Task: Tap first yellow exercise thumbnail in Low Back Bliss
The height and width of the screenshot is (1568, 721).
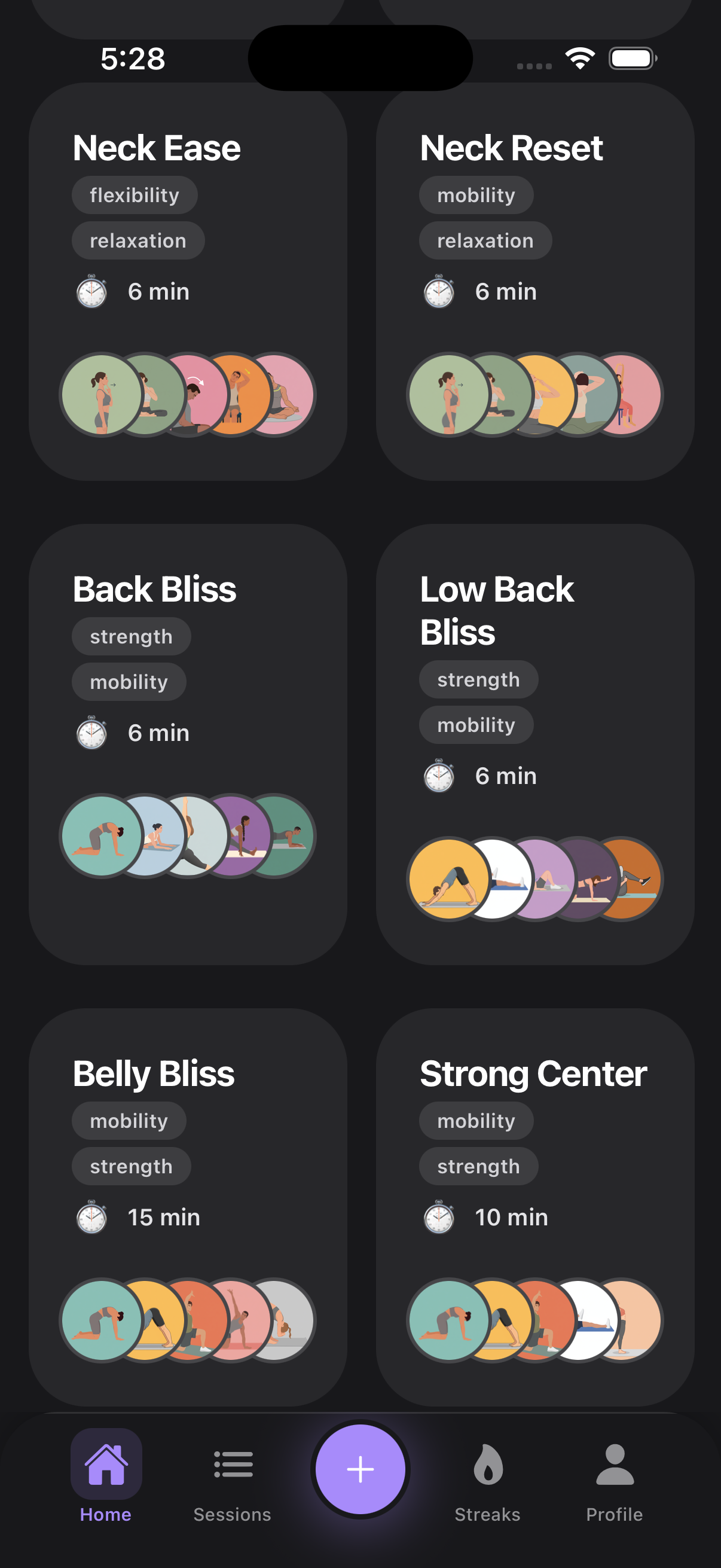Action: [x=447, y=879]
